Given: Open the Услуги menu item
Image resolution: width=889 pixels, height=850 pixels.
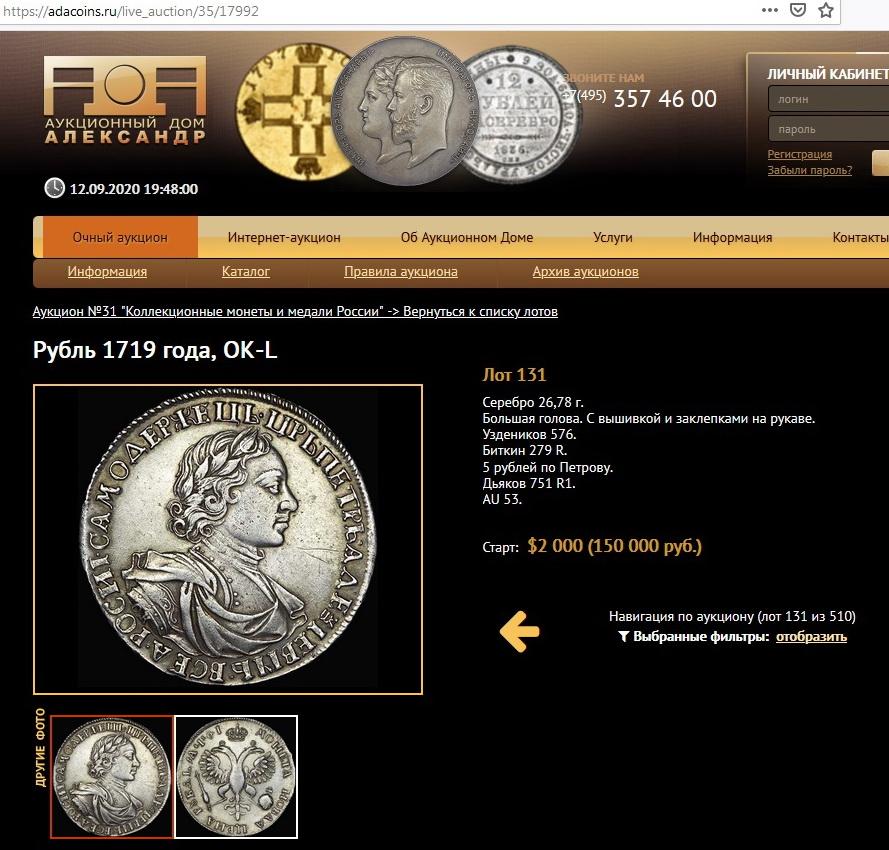Looking at the screenshot, I should pos(612,237).
